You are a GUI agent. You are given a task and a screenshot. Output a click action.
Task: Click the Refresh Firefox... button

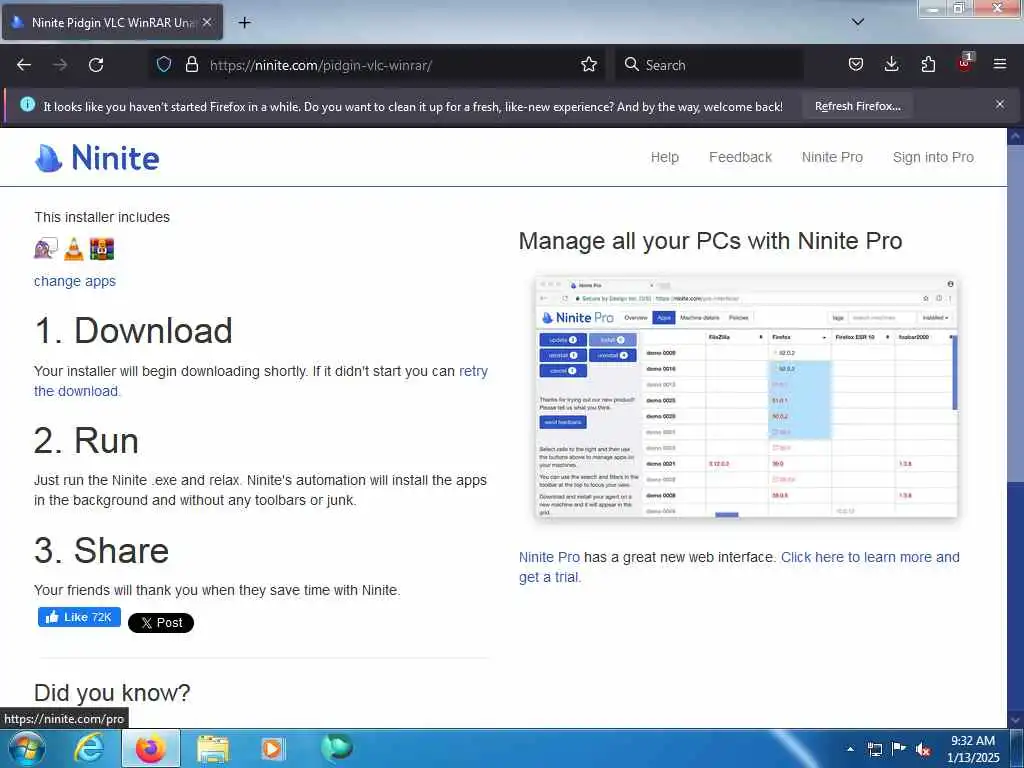click(857, 106)
